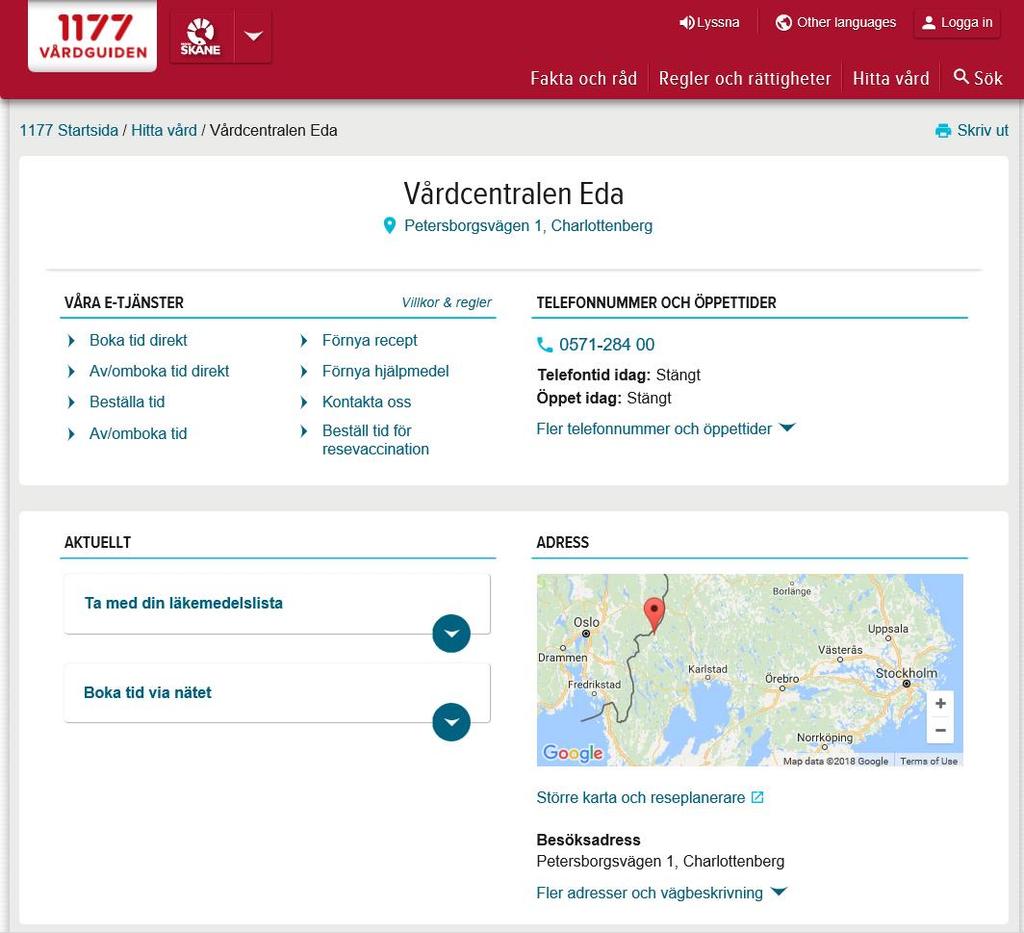Open Boka tid direkt service

coord(138,340)
